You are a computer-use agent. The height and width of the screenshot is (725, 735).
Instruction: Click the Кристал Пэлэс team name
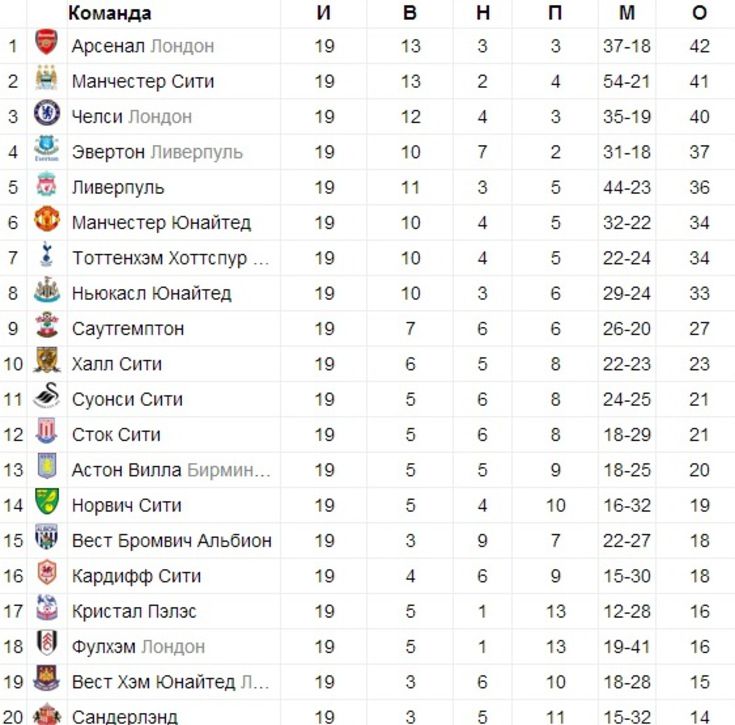pos(134,611)
